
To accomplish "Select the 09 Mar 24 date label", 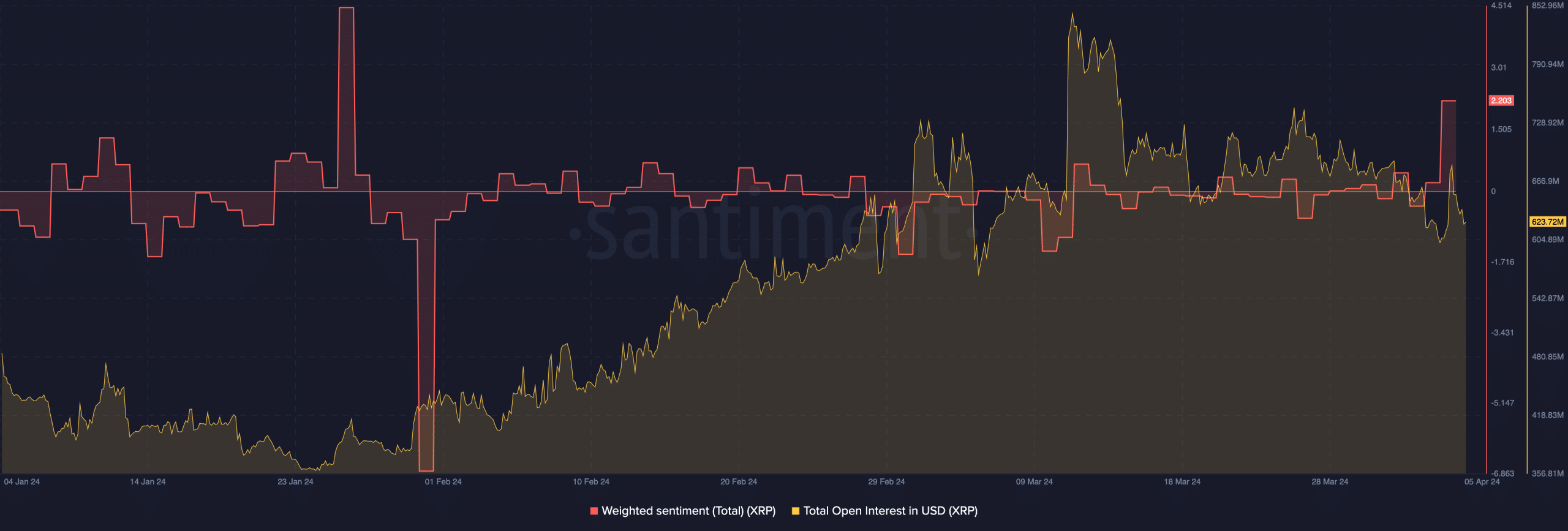I will 1035,482.
